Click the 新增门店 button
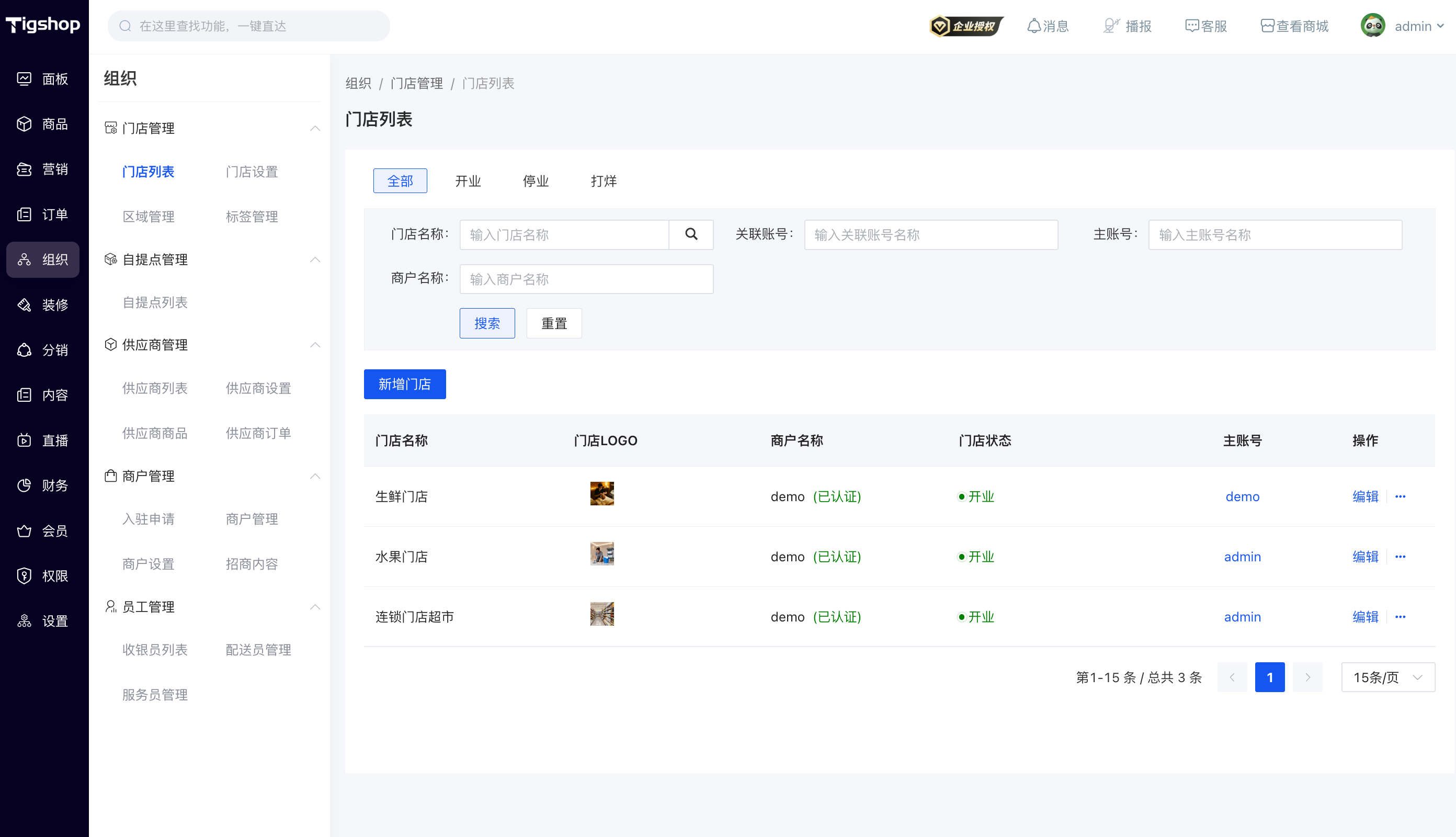Viewport: 1456px width, 837px height. (x=404, y=384)
